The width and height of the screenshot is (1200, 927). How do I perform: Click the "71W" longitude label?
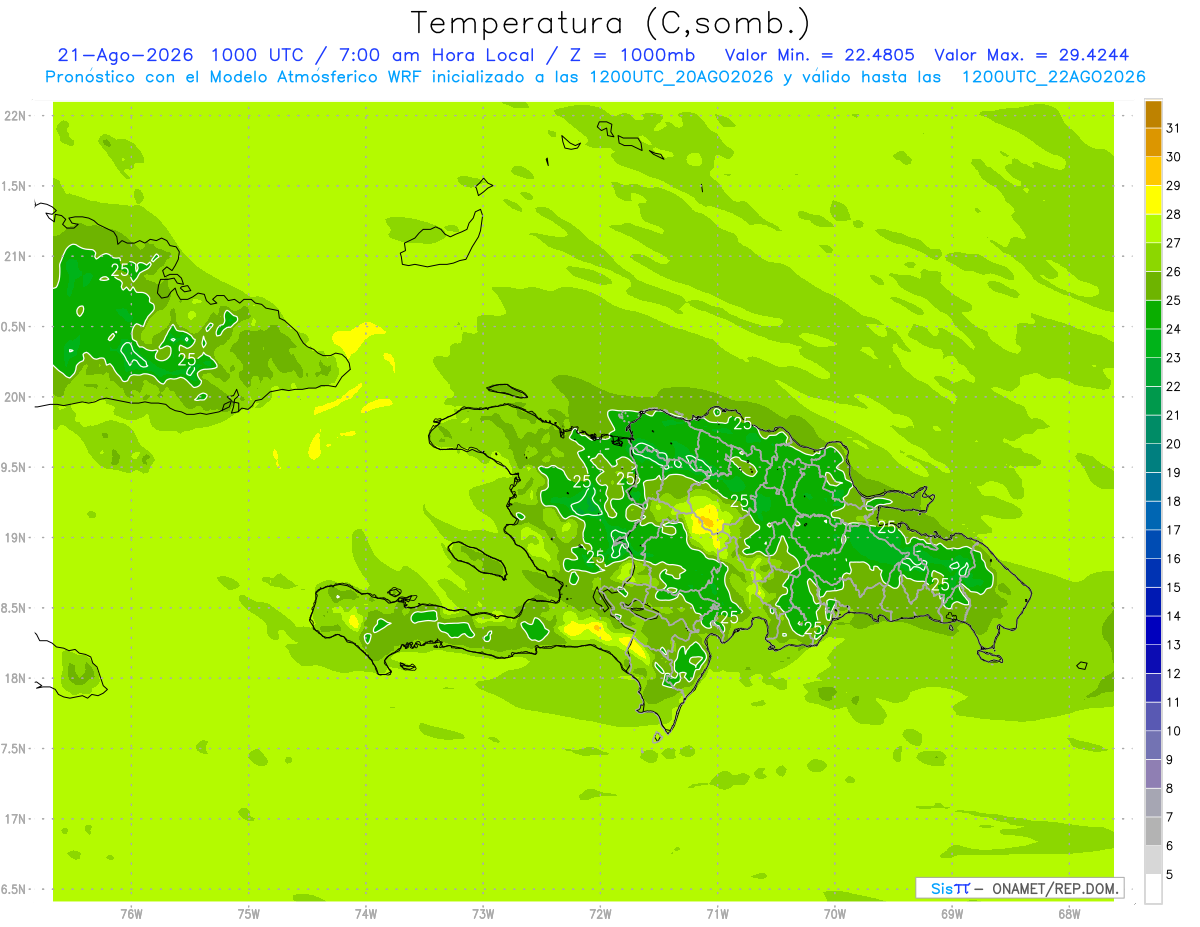coord(717,913)
